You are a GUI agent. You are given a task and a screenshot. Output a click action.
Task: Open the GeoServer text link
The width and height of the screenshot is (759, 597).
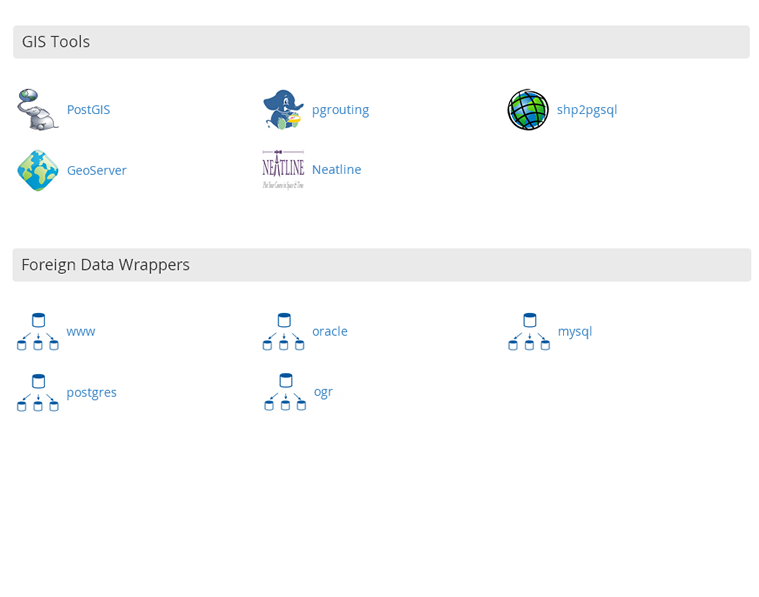tap(96, 171)
